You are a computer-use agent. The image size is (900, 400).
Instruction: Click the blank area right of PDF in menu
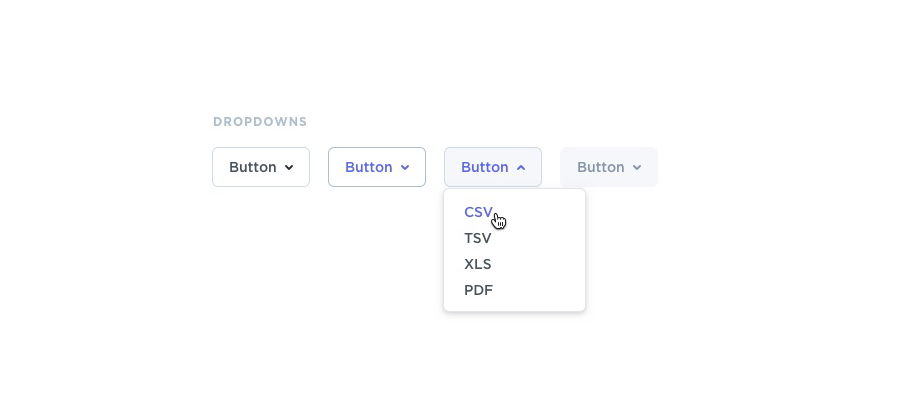(x=540, y=290)
